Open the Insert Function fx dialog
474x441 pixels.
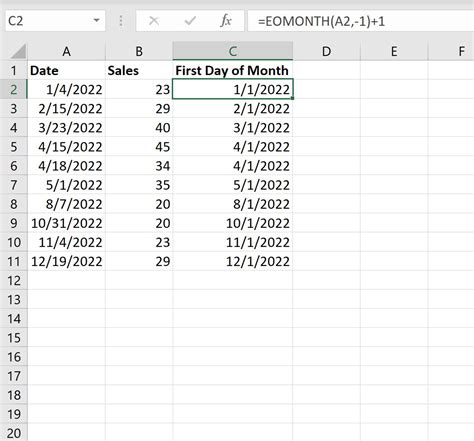226,21
